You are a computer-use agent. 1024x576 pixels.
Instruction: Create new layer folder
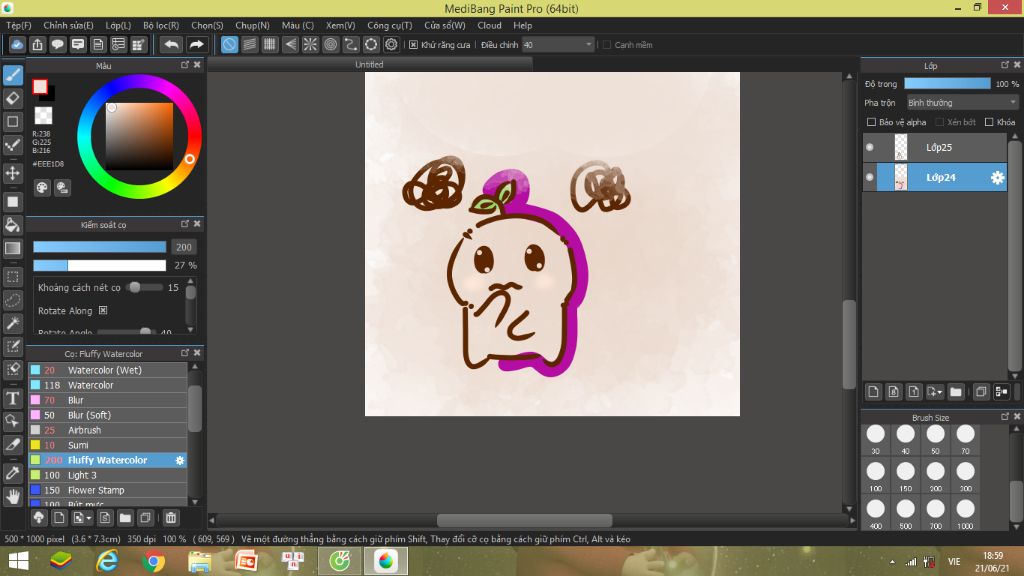(x=956, y=392)
